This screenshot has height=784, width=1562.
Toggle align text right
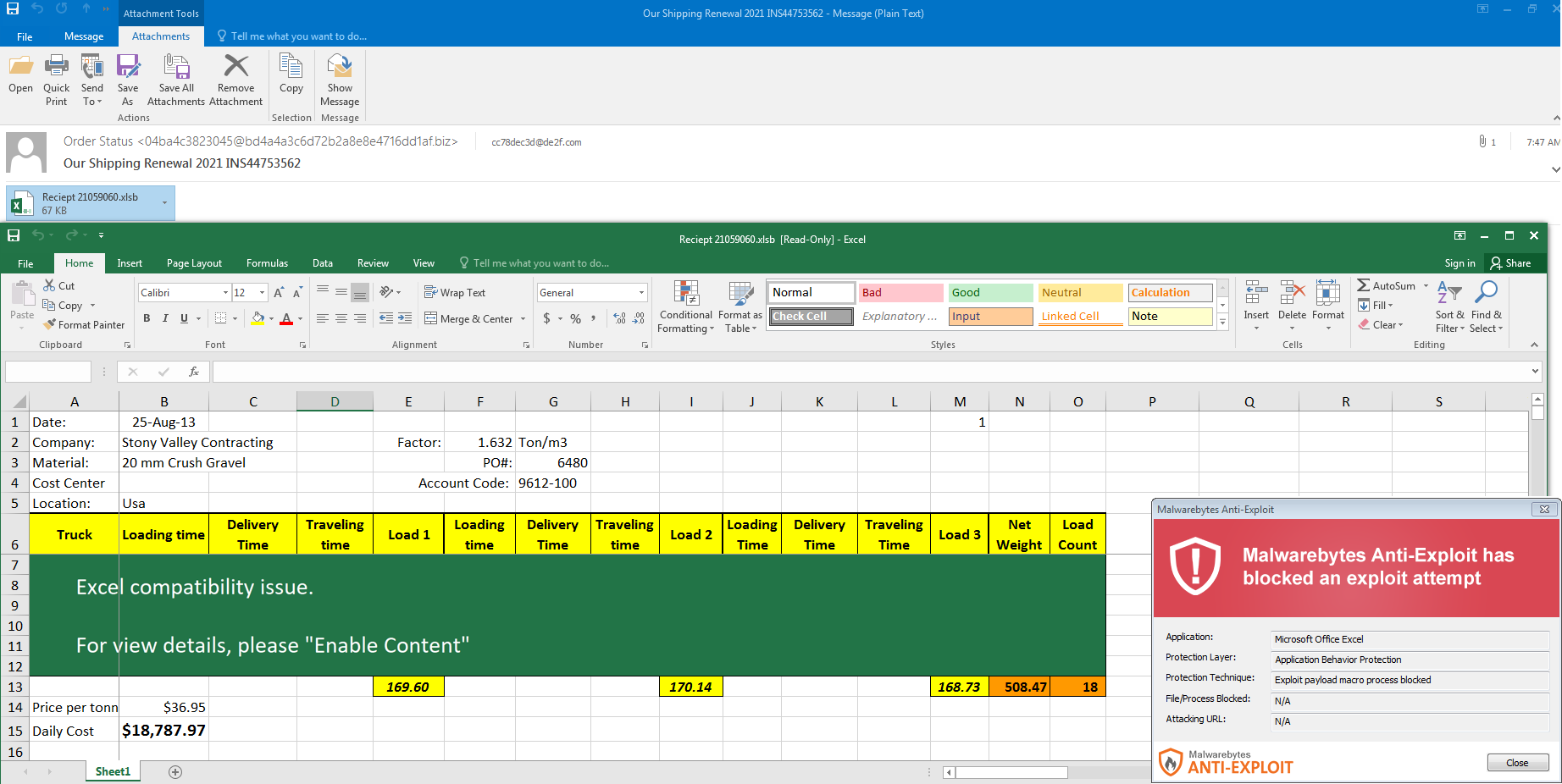(360, 318)
